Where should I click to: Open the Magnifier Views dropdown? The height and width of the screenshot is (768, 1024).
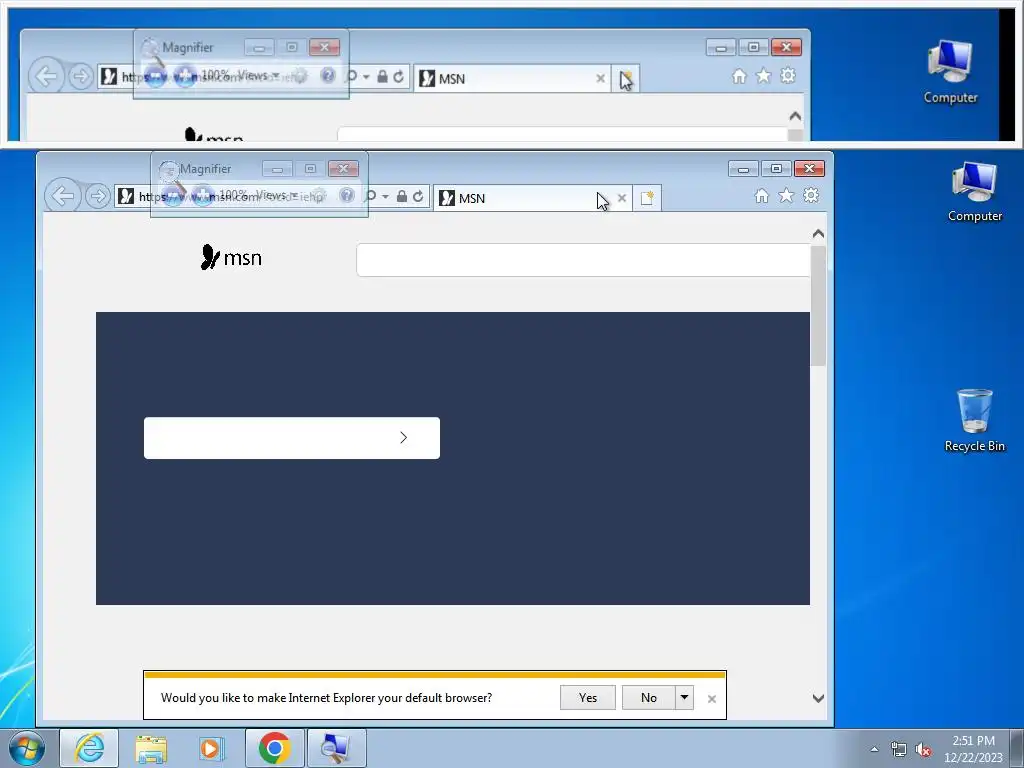point(277,195)
